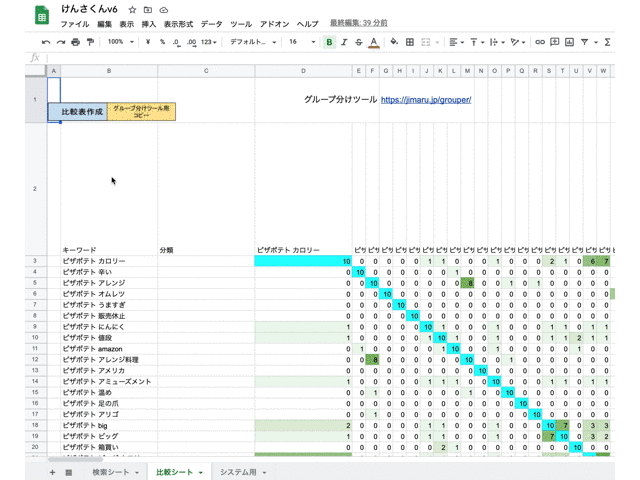Open the jimaru.jp/grouper link
Viewport: 640px width, 480px height.
coord(426,100)
